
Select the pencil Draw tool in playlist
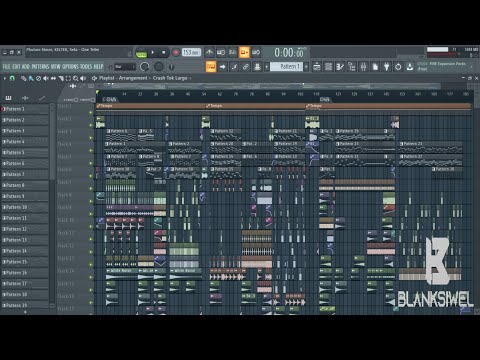click(x=23, y=78)
